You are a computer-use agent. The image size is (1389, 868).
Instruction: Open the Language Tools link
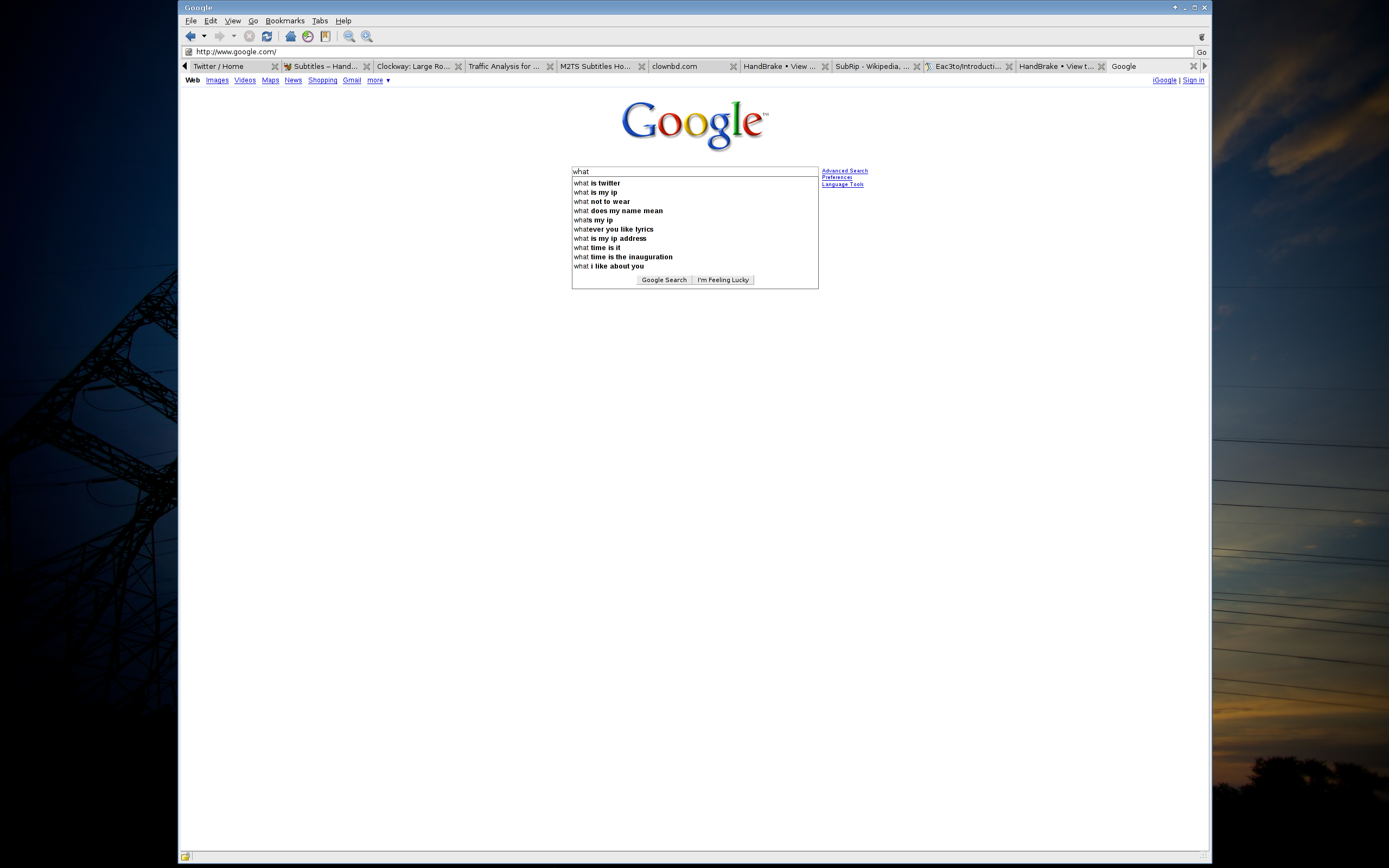843,184
